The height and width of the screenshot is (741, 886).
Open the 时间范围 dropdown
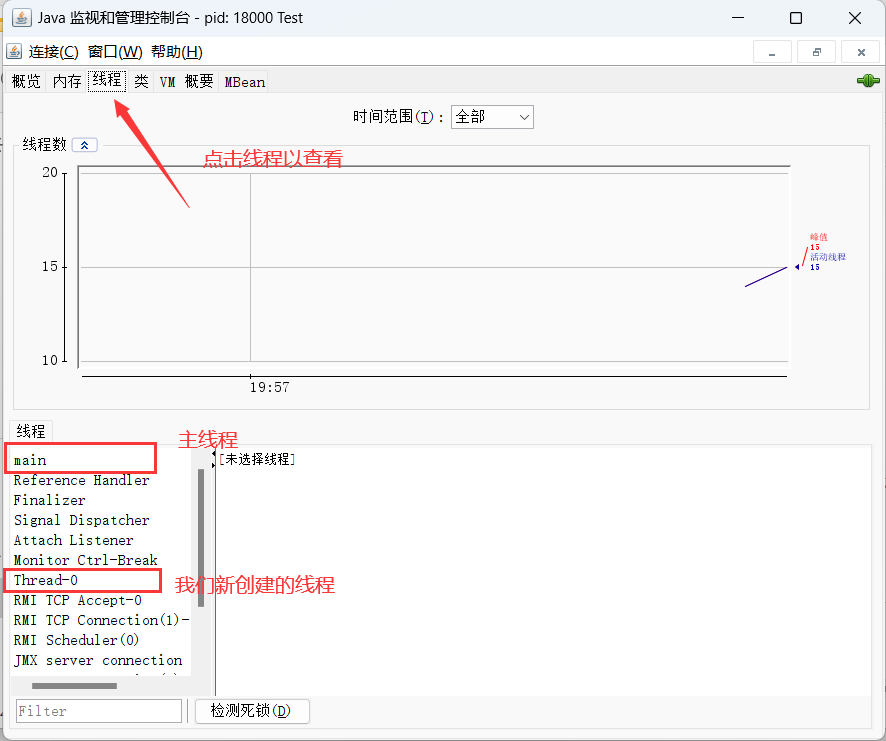(x=492, y=117)
